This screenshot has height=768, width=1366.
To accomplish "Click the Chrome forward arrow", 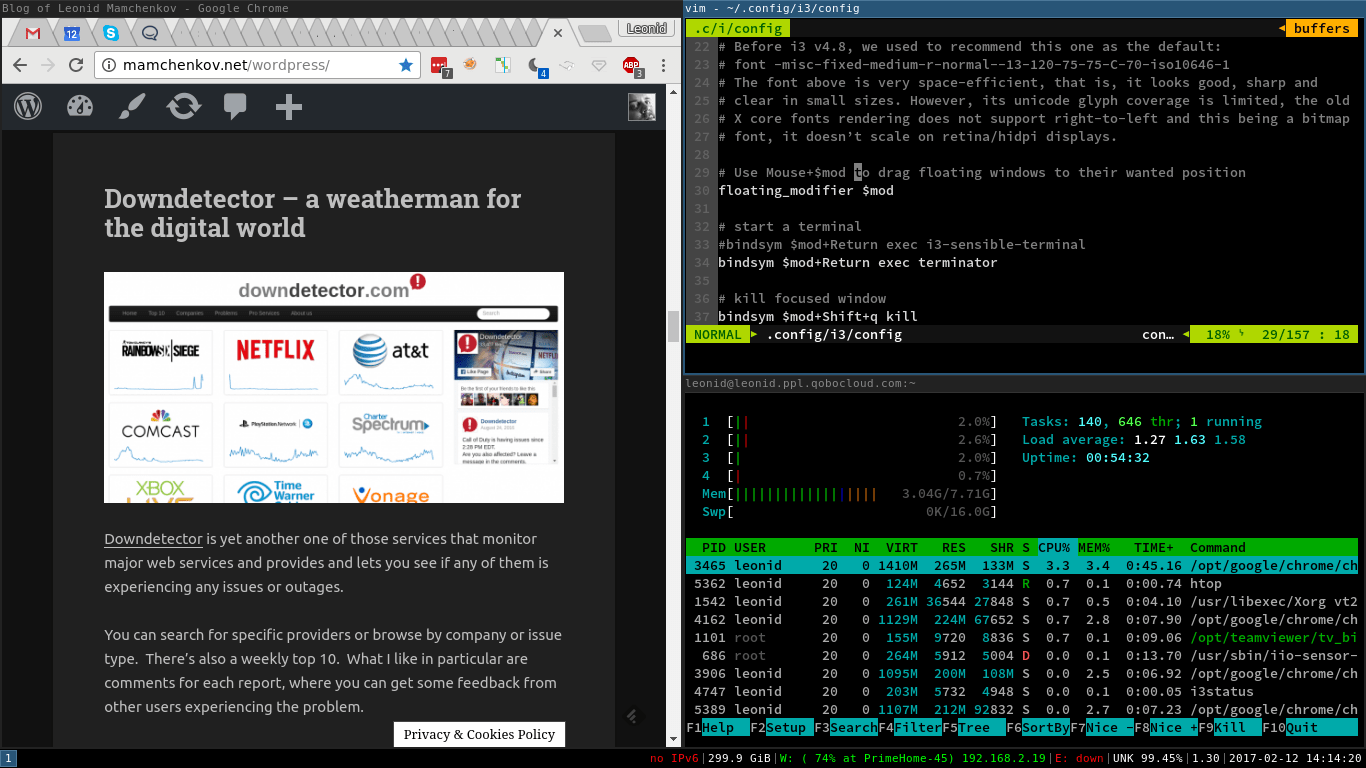I will (48, 65).
